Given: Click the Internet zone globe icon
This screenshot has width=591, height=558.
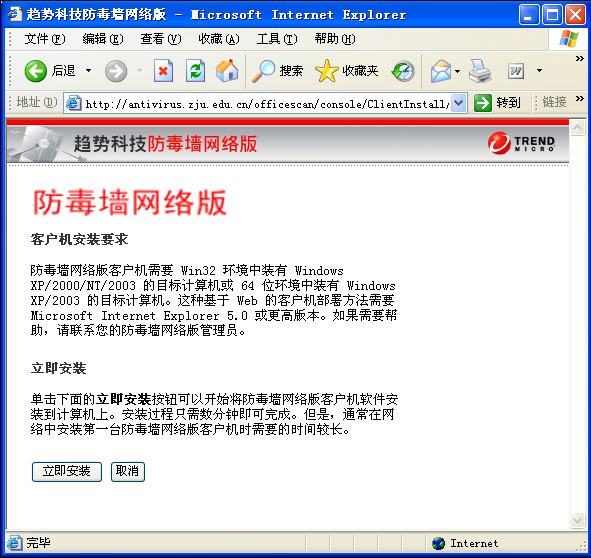Looking at the screenshot, I should 438,543.
